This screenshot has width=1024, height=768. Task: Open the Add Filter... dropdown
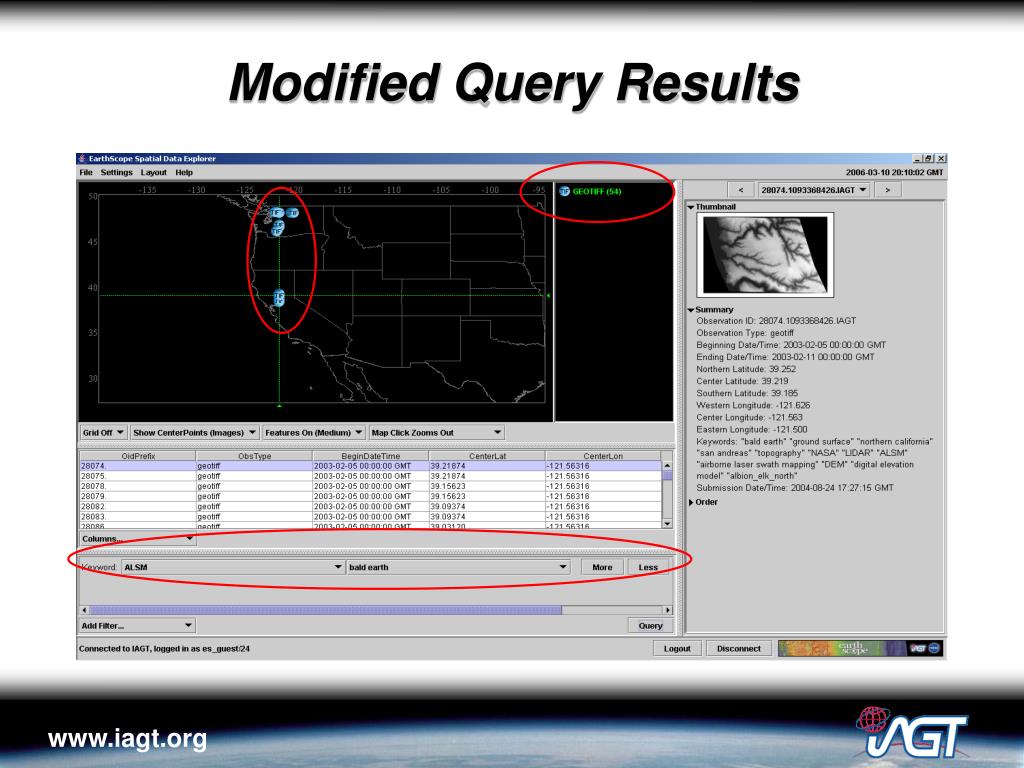pyautogui.click(x=136, y=626)
